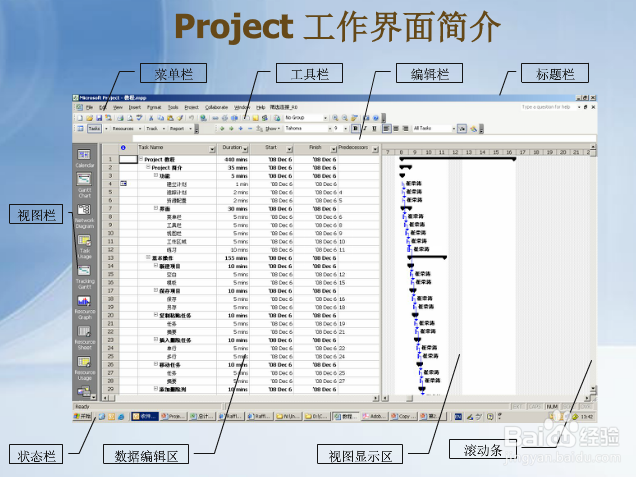Paste clipboard toolbar icon
Image resolution: width=636 pixels, height=477 pixels.
coord(170,118)
